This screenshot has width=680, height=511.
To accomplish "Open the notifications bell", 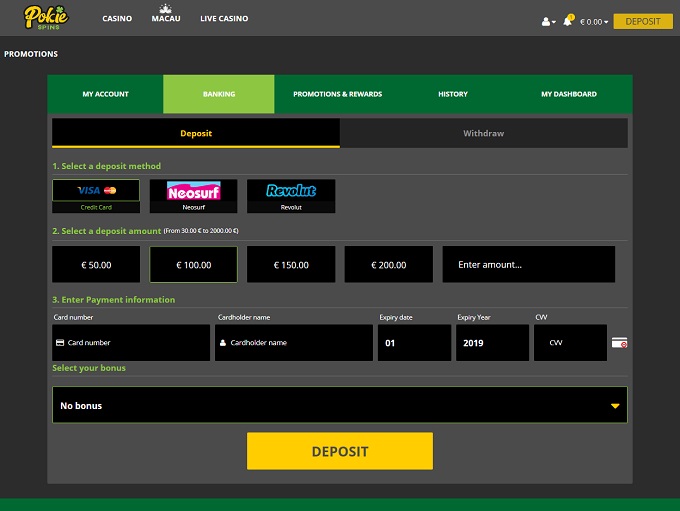I will coord(568,20).
